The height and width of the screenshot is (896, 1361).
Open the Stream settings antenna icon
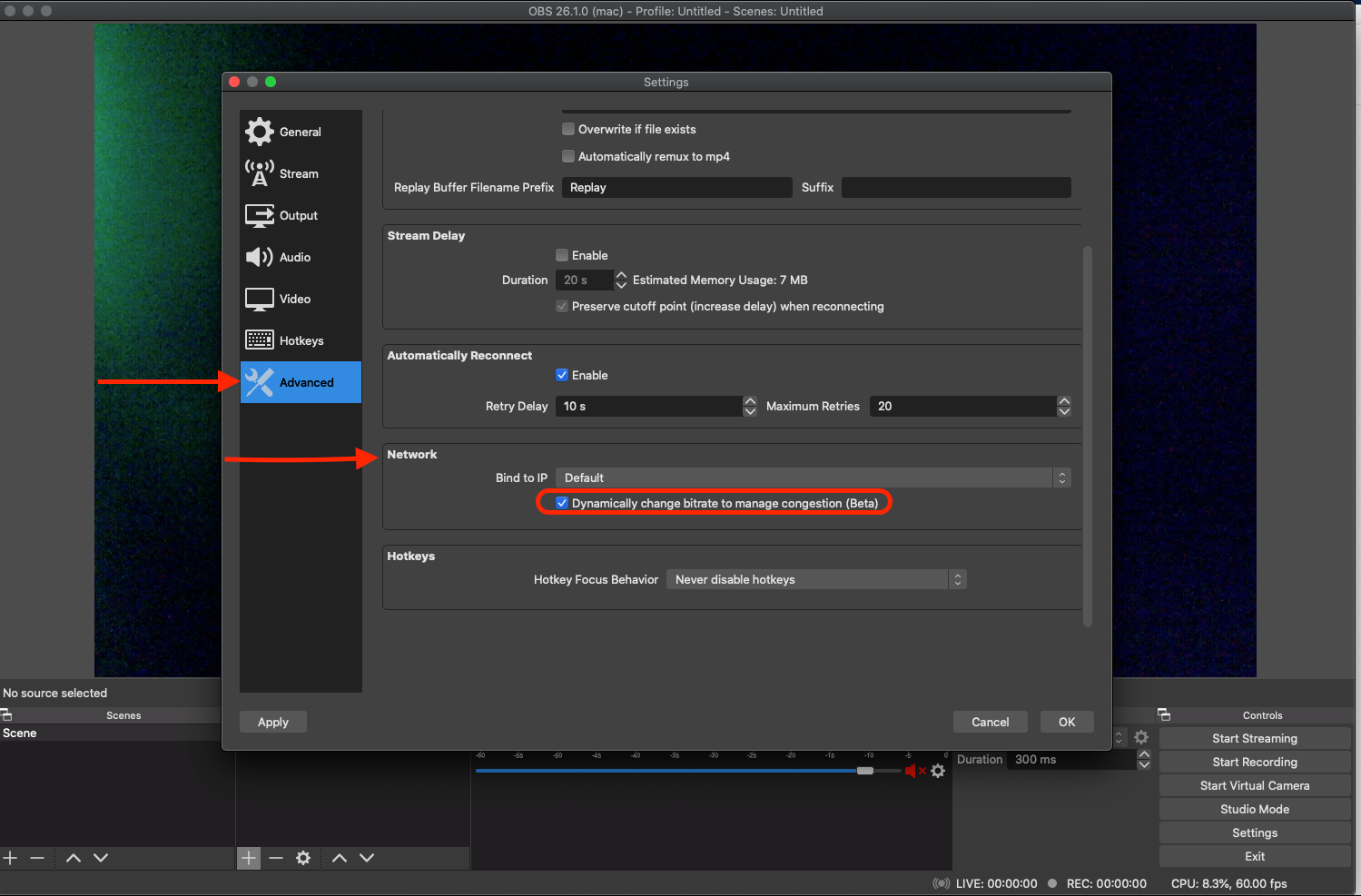click(x=260, y=173)
